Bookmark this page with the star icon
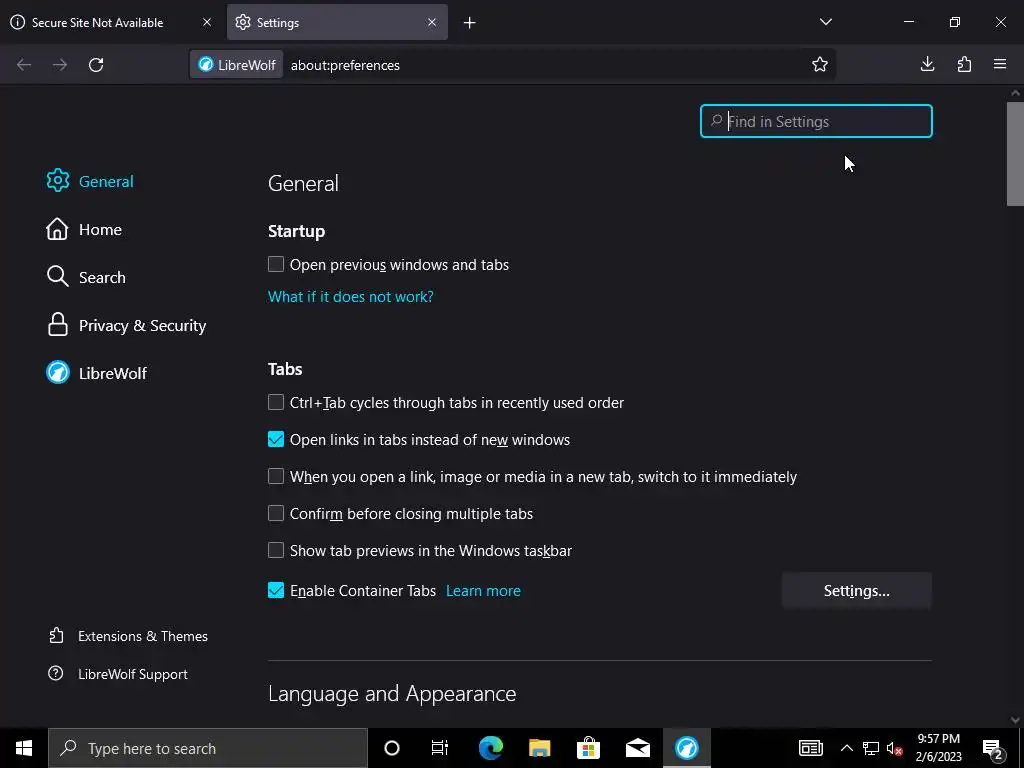Screen dimensions: 1024x768 click(x=820, y=64)
